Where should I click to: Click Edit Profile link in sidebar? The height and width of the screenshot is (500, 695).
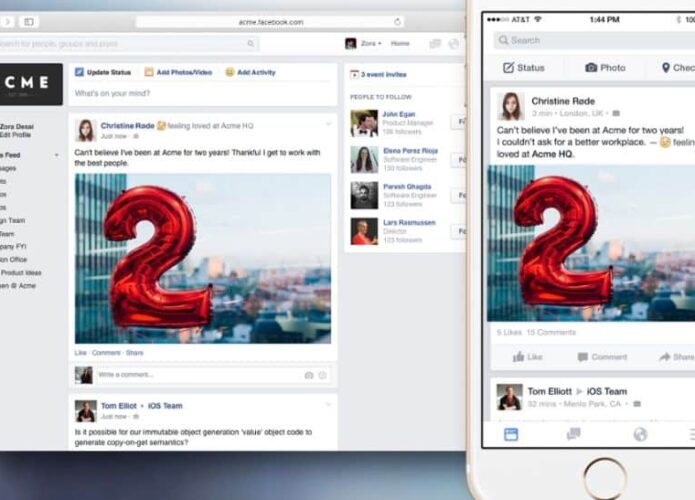16,135
